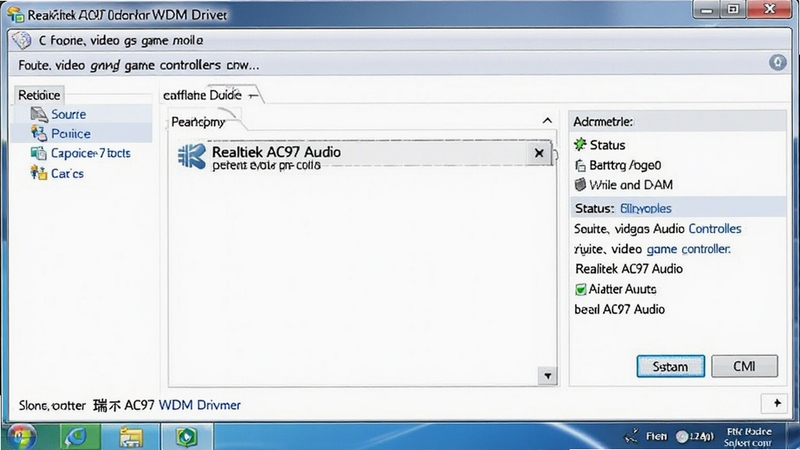Viewport: 800px width, 450px height.
Task: Click the Flen tray label
Action: pos(656,436)
